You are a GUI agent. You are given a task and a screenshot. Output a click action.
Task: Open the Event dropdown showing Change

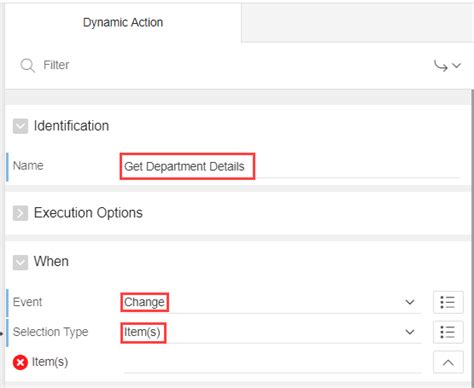pyautogui.click(x=271, y=302)
